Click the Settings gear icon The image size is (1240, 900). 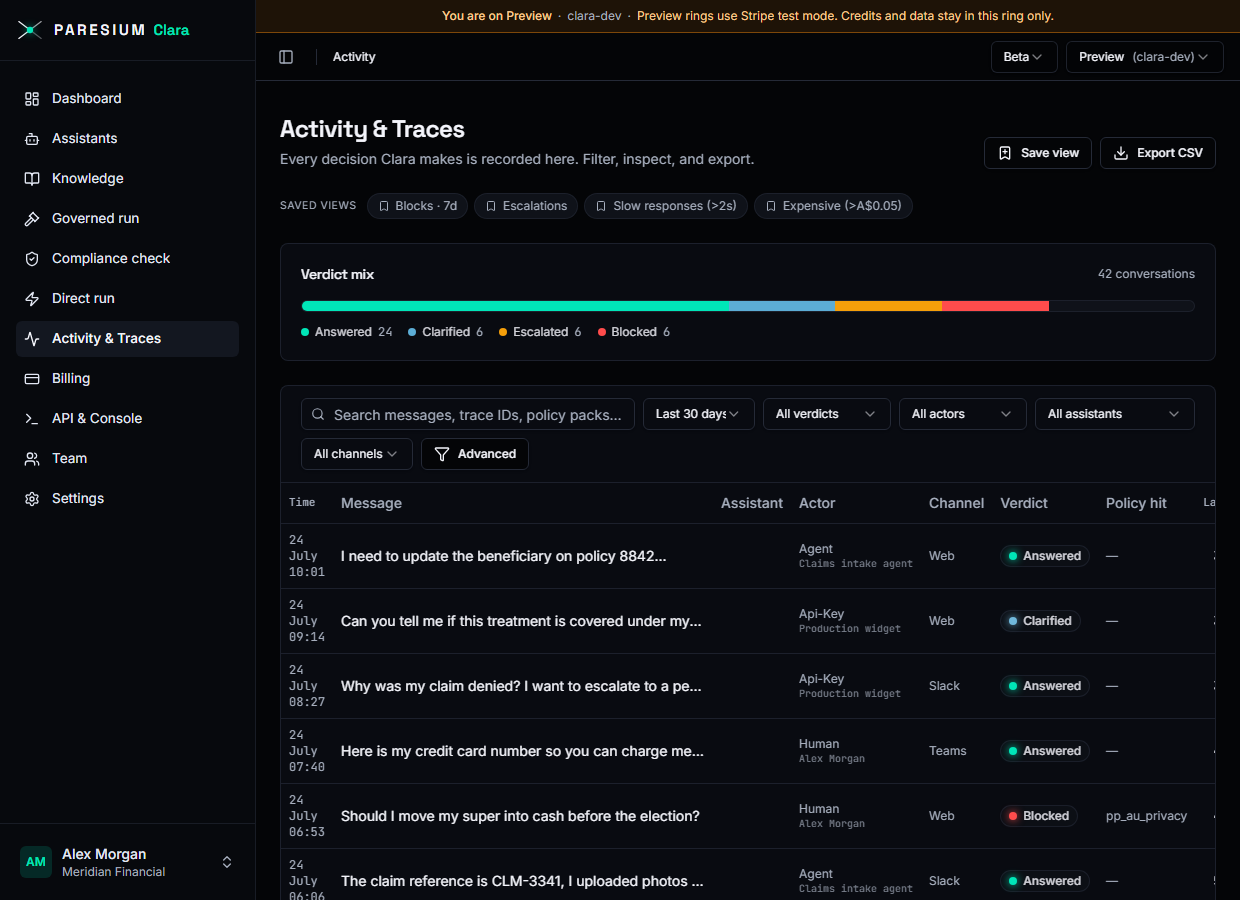(32, 498)
